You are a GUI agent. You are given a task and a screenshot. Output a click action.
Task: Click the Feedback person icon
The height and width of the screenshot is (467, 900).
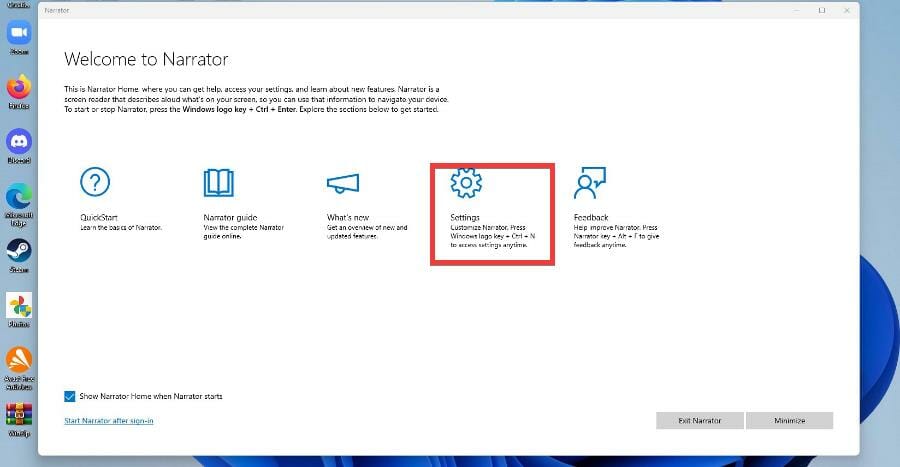click(x=589, y=183)
